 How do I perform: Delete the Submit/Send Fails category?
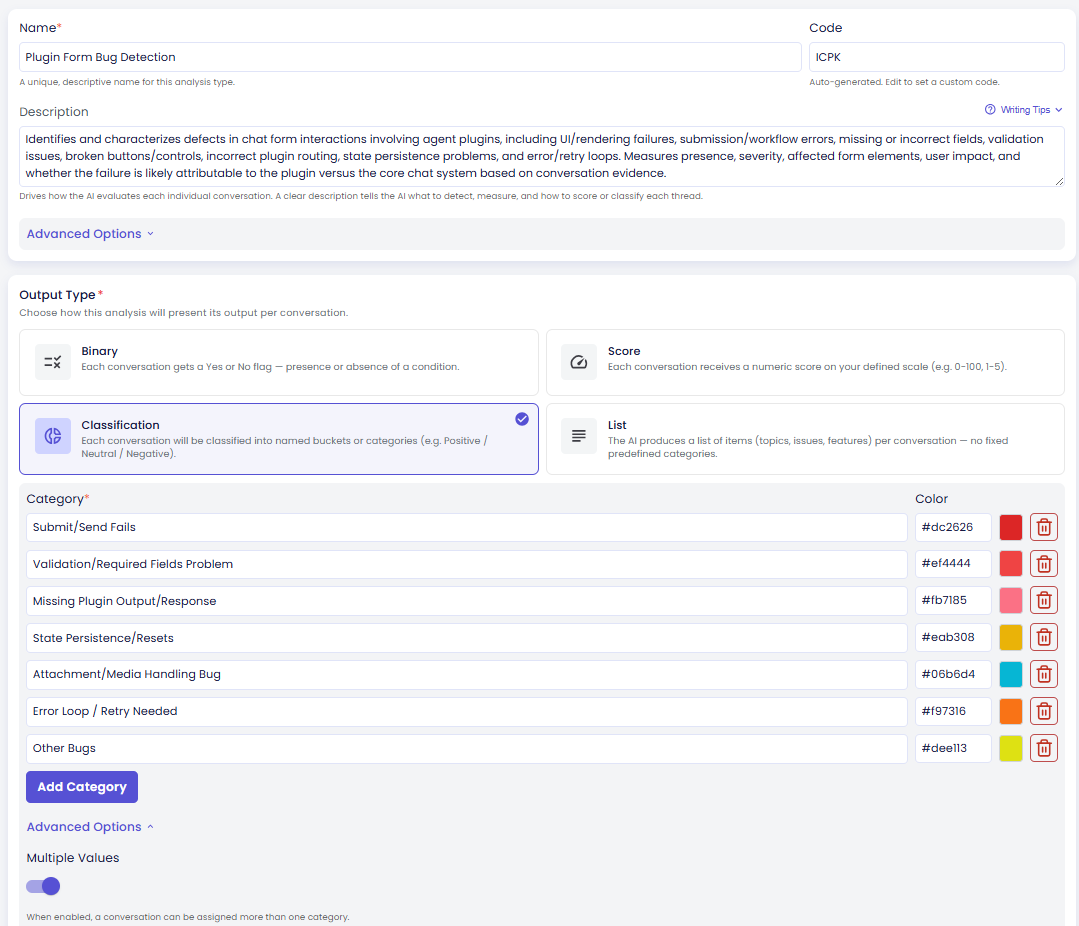(x=1043, y=527)
